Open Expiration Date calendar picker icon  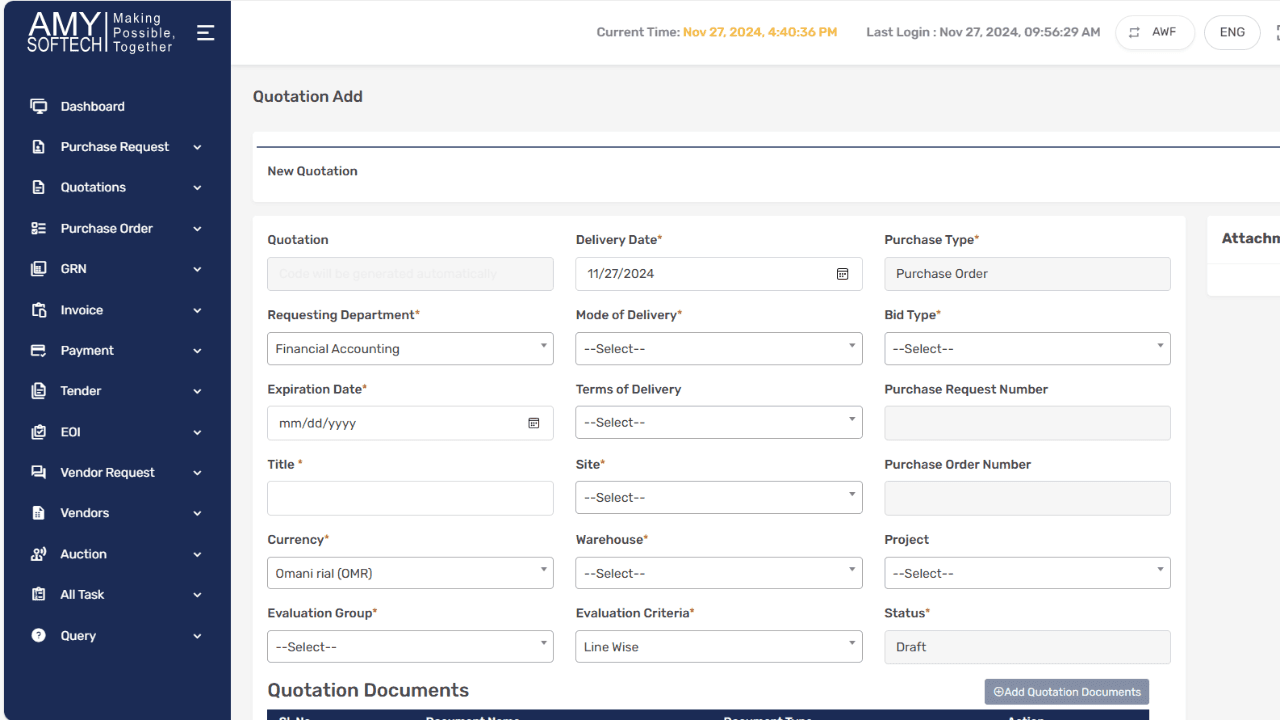tap(533, 423)
